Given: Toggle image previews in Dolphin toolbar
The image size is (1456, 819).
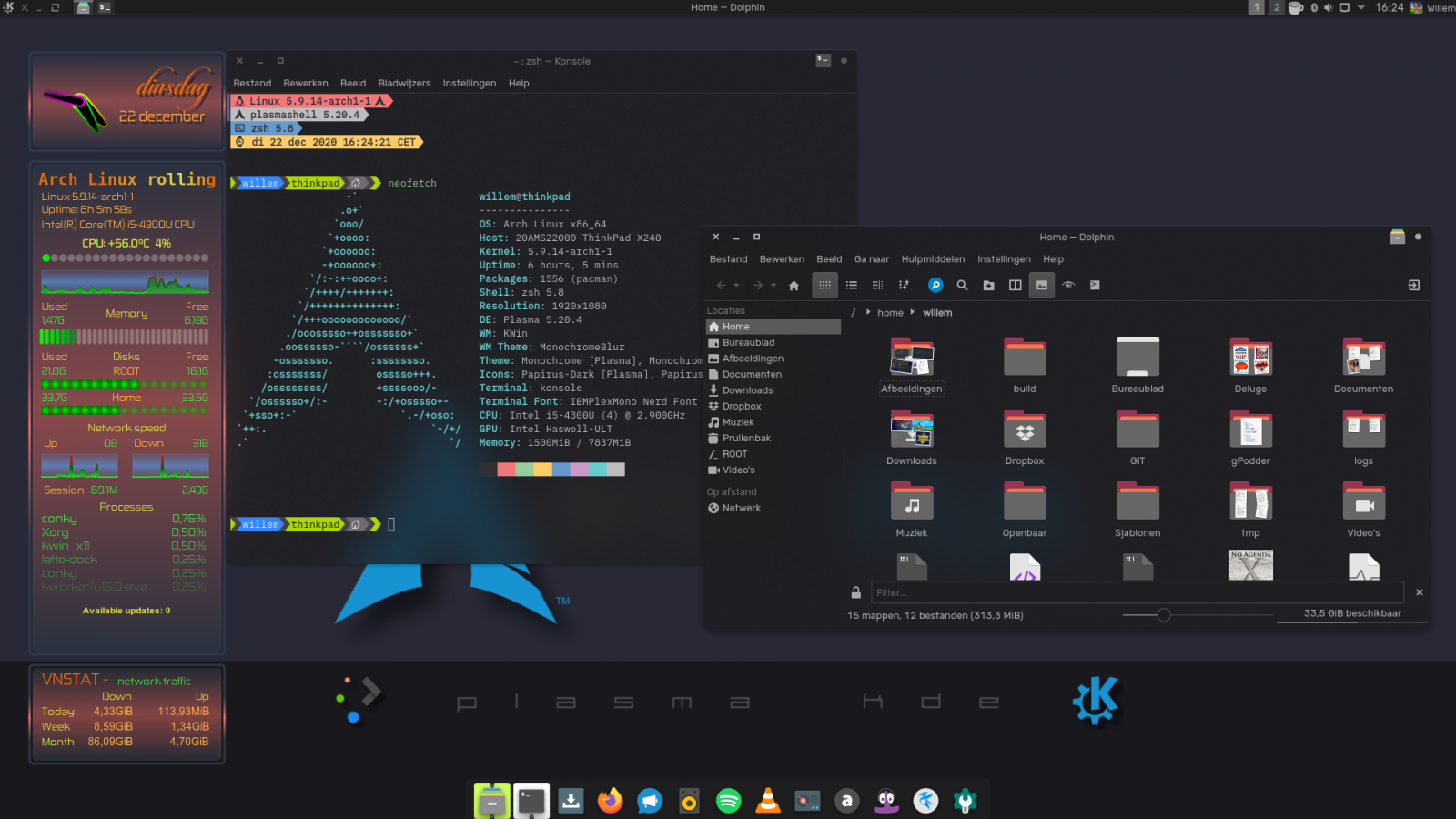Looking at the screenshot, I should point(1042,286).
